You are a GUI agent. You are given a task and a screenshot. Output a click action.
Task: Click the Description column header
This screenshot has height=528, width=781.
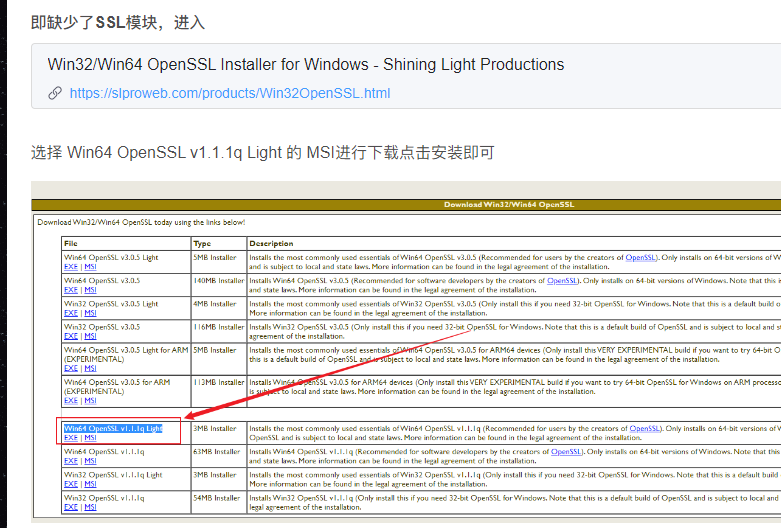click(271, 244)
